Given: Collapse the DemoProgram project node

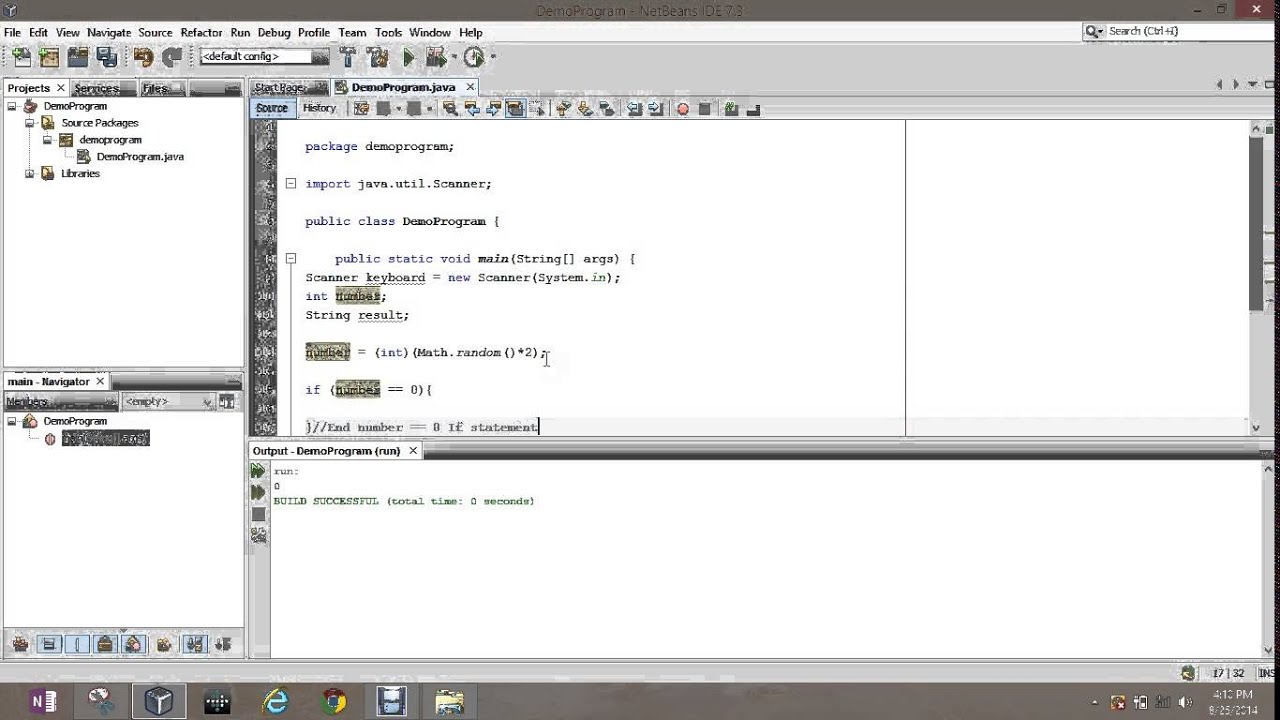Looking at the screenshot, I should pyautogui.click(x=12, y=106).
